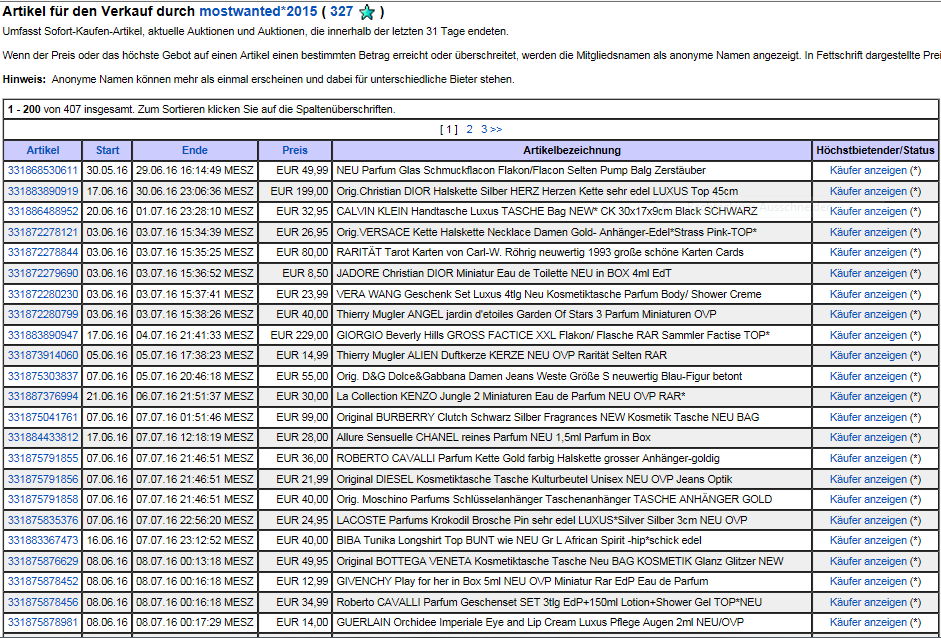The width and height of the screenshot is (941, 638).
Task: Open seller profile mostwanted*2015
Action: (x=258, y=11)
